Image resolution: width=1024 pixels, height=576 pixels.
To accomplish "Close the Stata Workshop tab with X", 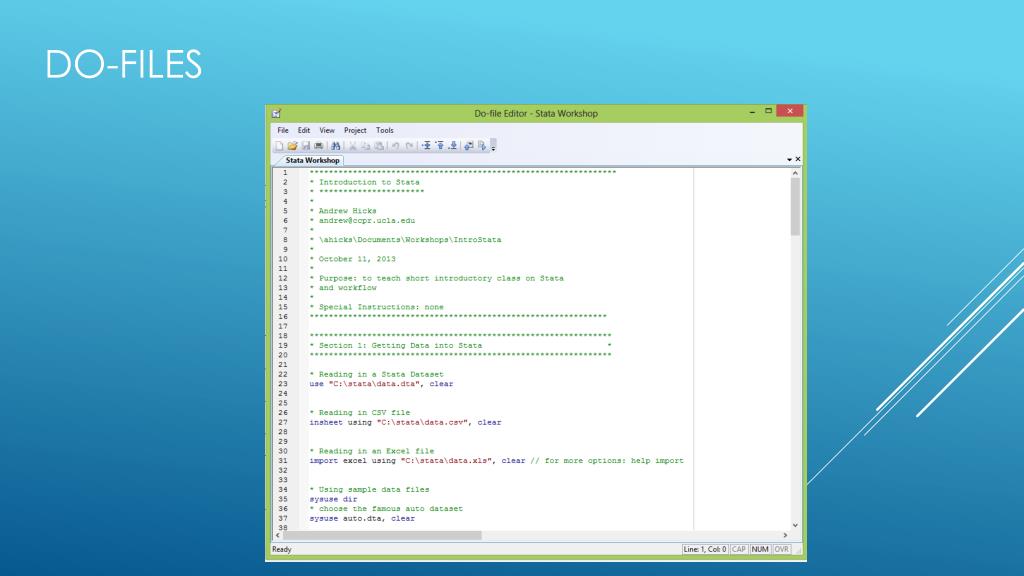I will tap(797, 159).
